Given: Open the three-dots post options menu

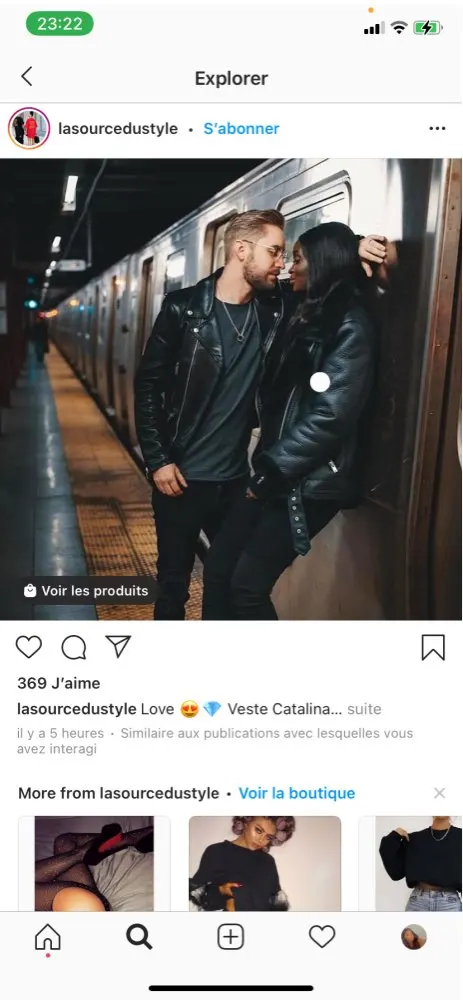Looking at the screenshot, I should pyautogui.click(x=437, y=129).
